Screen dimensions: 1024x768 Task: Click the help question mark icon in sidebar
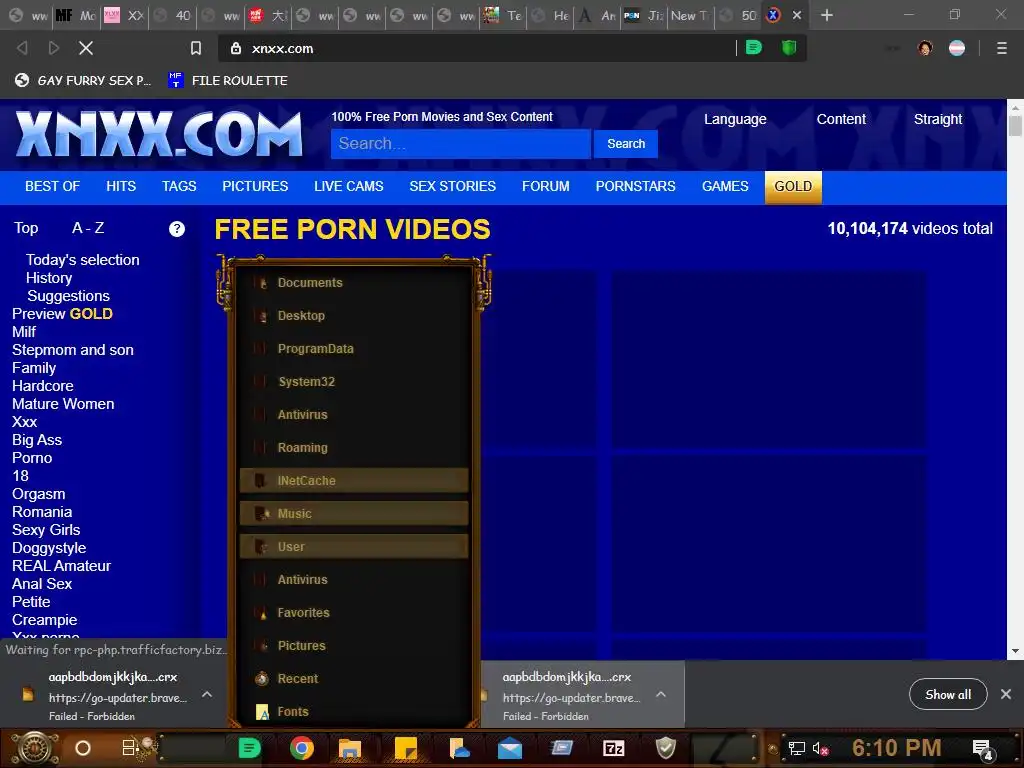click(x=177, y=229)
